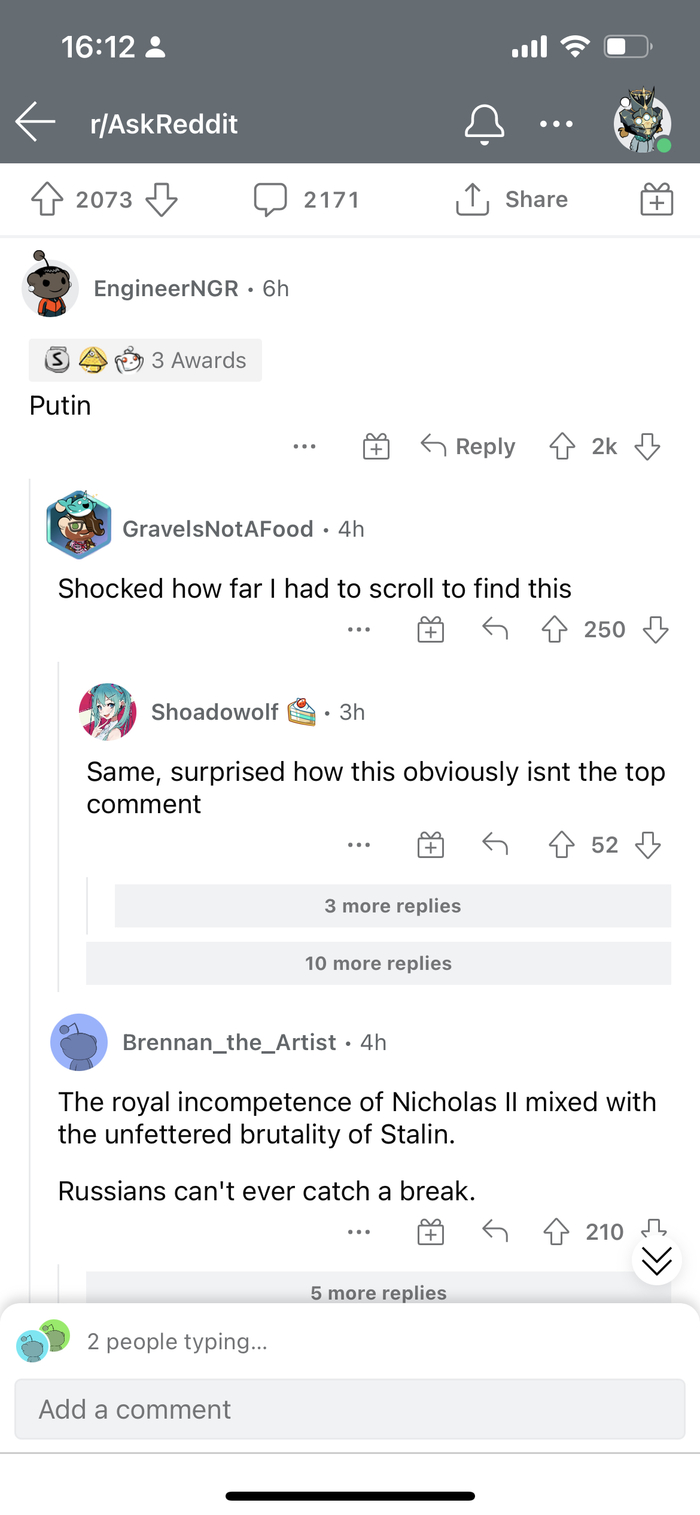
Task: Open Brennan_the_Artist's user profile
Action: [x=228, y=1042]
